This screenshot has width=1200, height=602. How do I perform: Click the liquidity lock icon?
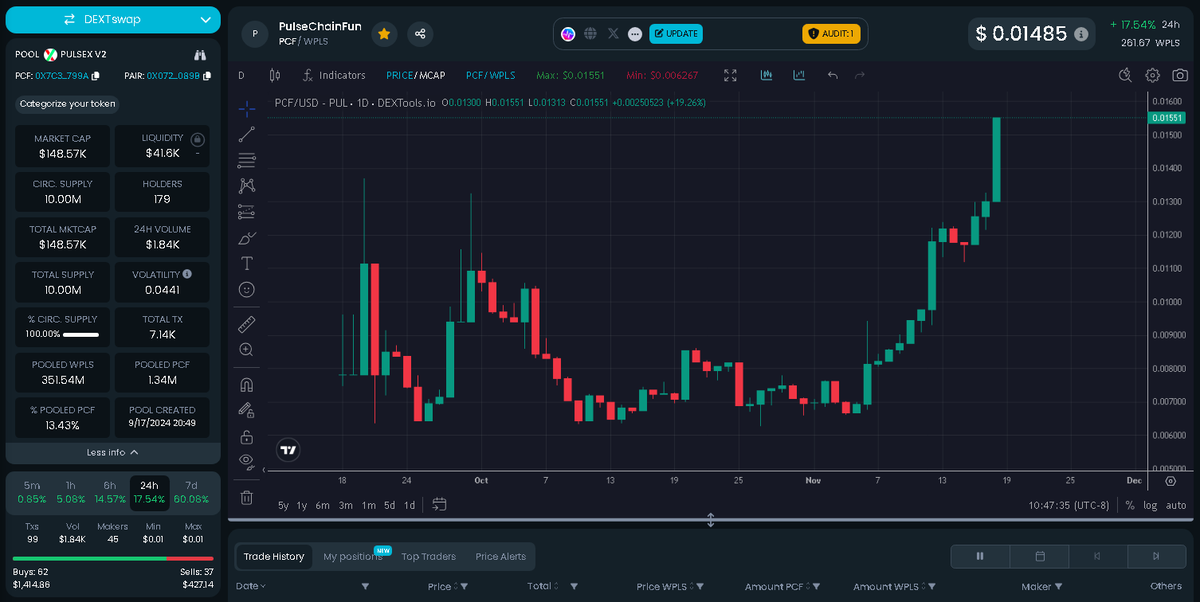point(198,140)
